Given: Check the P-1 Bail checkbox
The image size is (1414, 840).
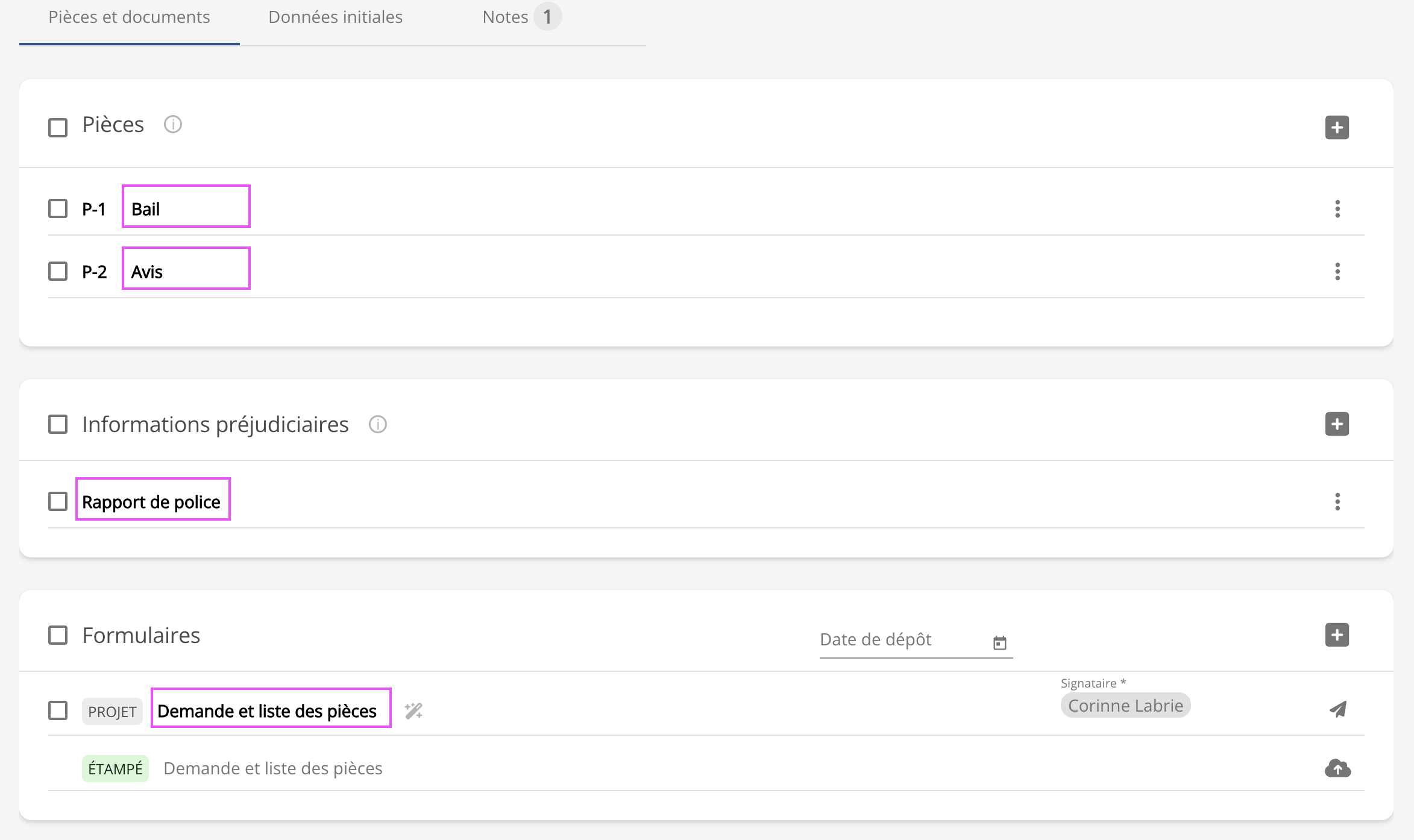Looking at the screenshot, I should [58, 208].
